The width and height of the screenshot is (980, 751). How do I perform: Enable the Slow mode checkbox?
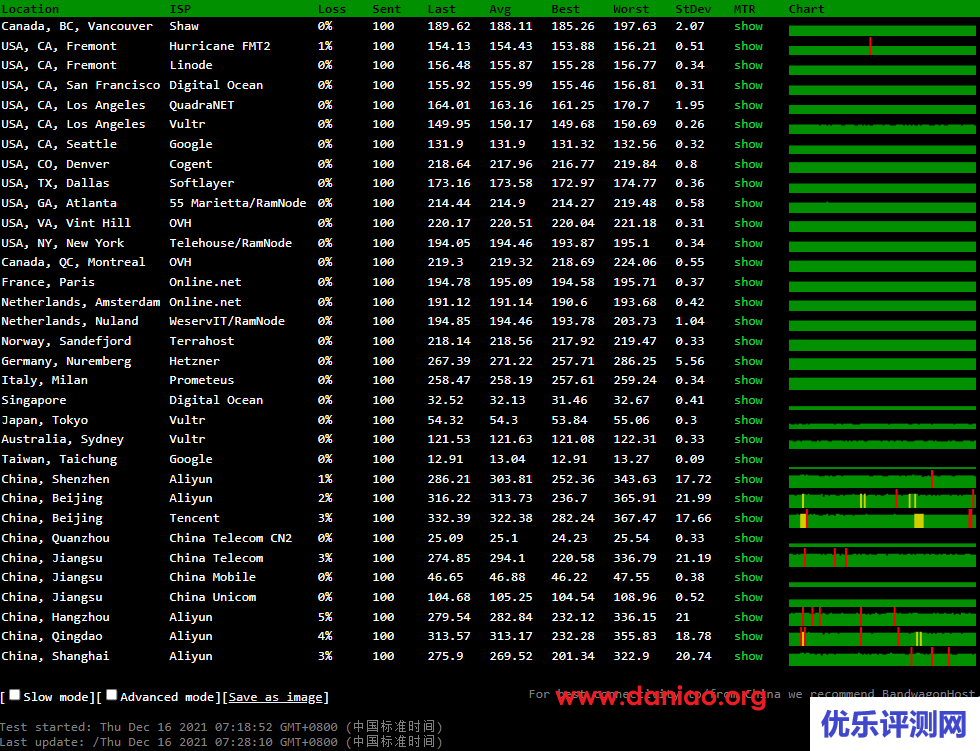pos(14,695)
